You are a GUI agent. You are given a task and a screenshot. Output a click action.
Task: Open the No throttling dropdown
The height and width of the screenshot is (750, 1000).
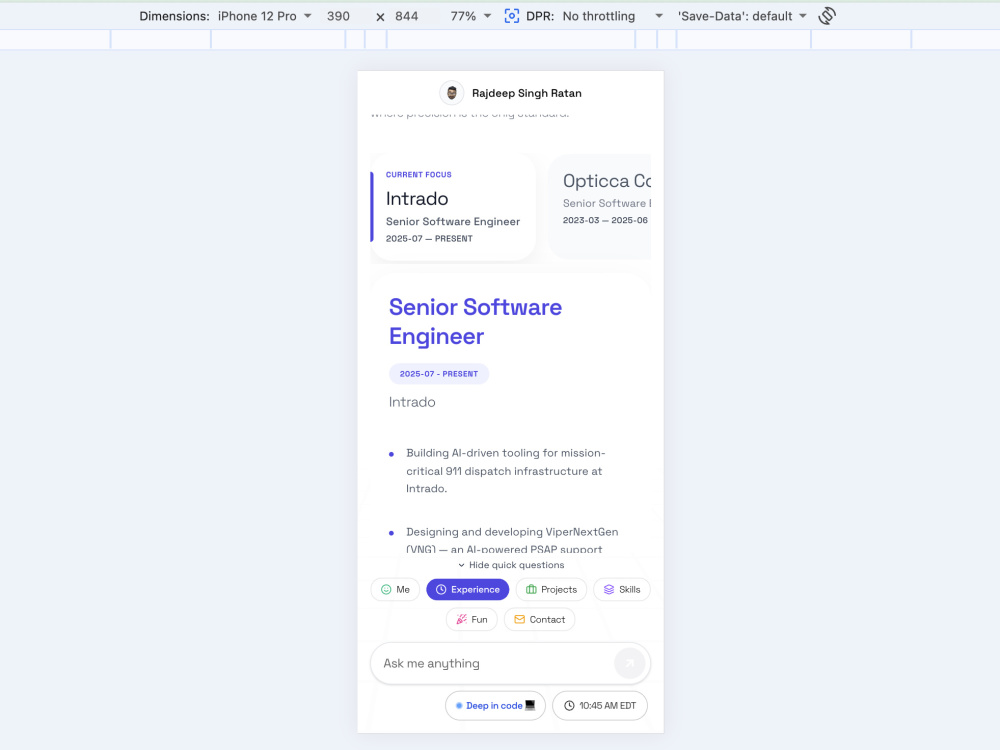(x=612, y=16)
